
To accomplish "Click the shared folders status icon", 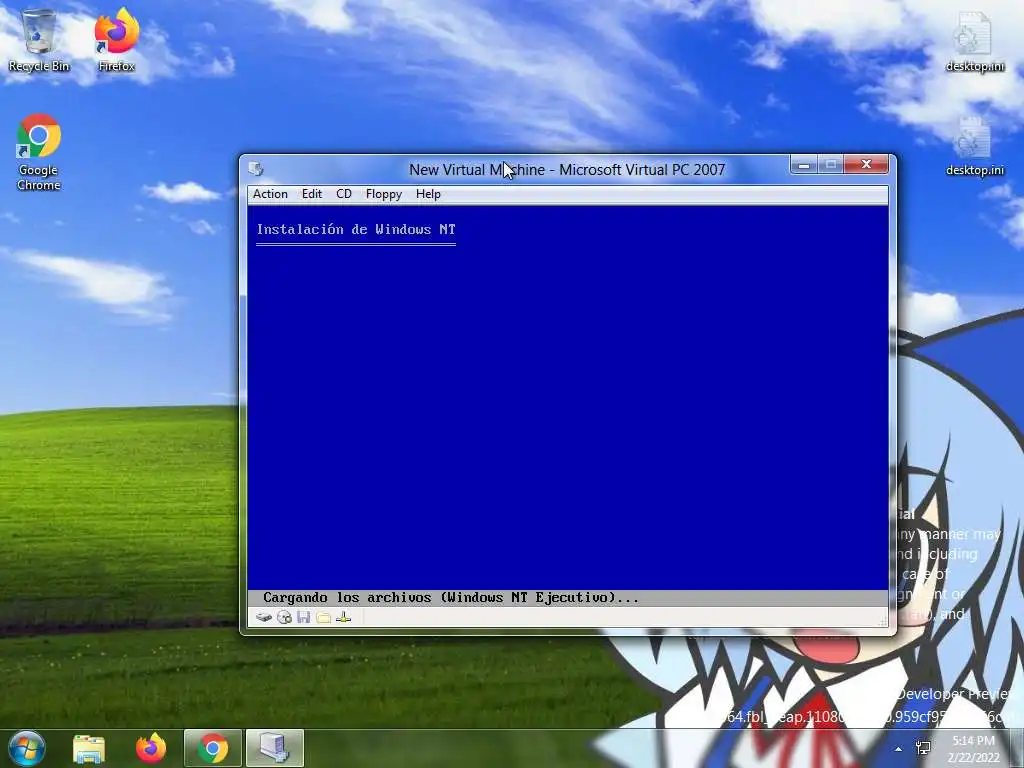I will (x=323, y=617).
